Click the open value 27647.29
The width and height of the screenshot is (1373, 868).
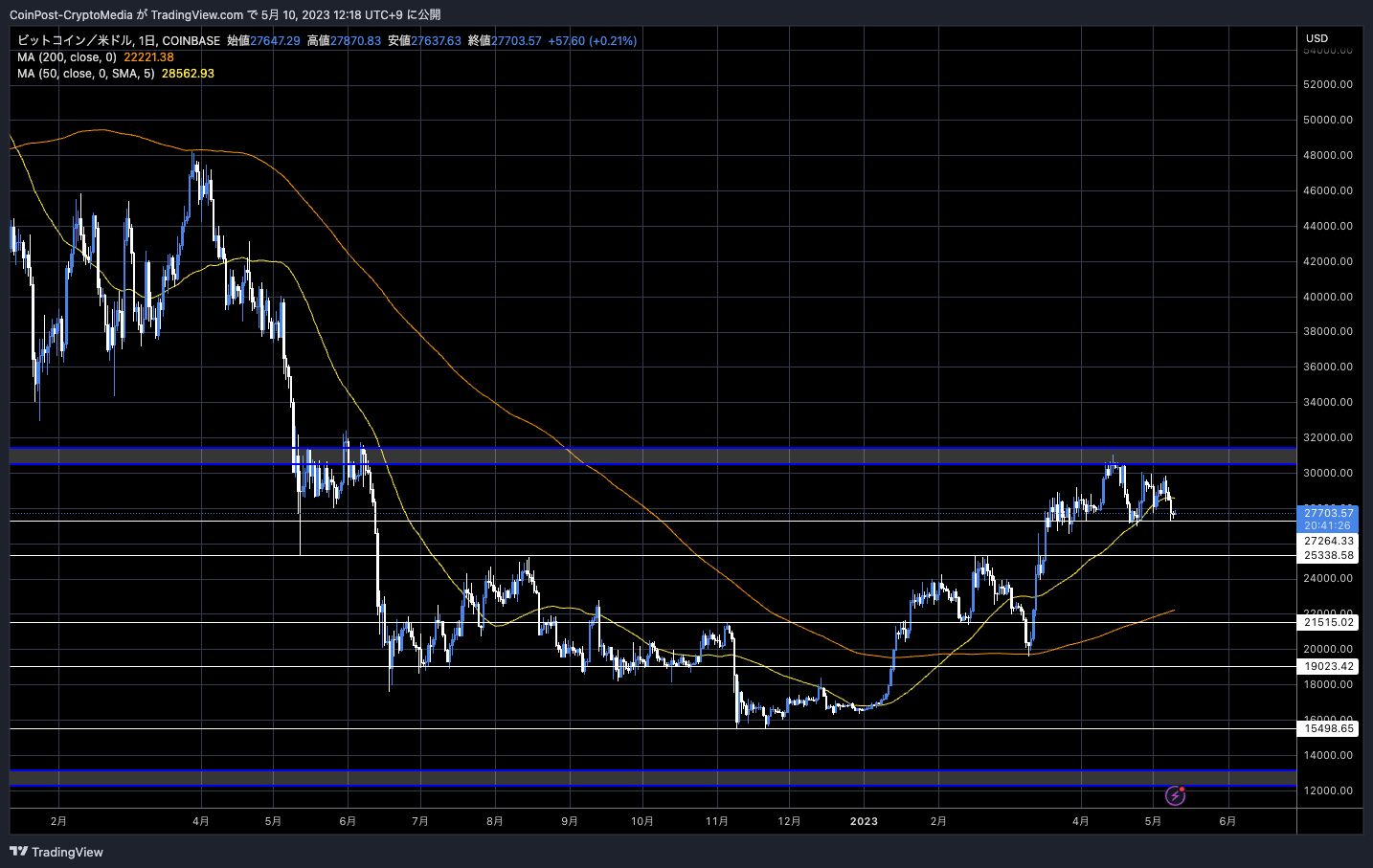pos(275,41)
